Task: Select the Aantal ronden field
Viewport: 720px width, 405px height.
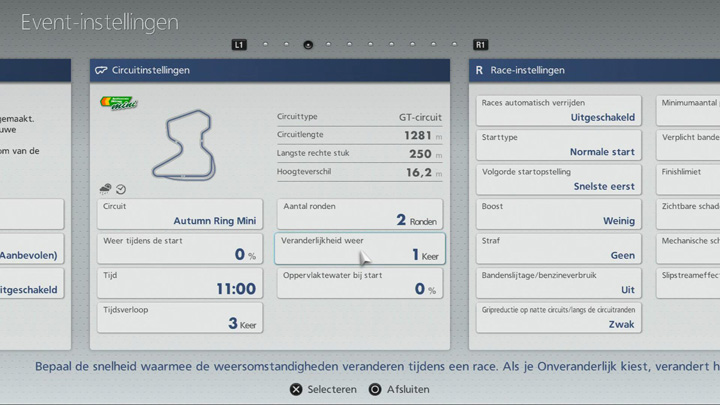Action: 359,214
